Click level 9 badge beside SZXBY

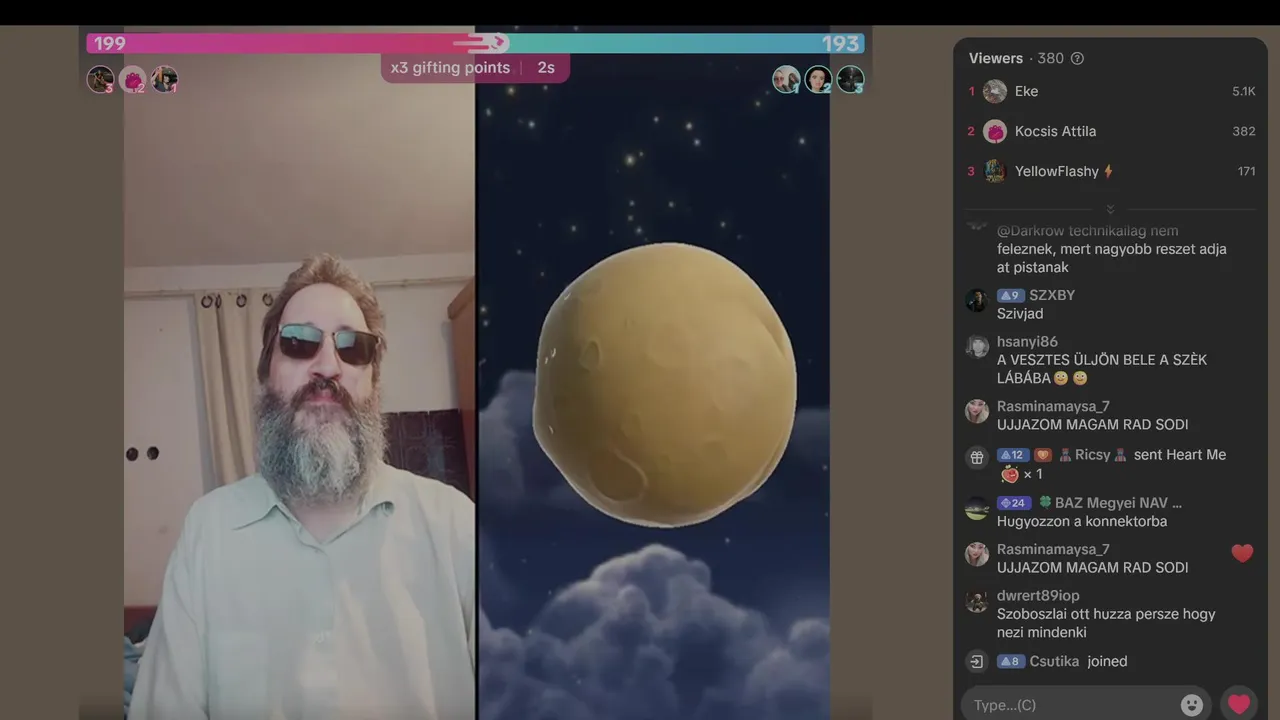click(1010, 295)
